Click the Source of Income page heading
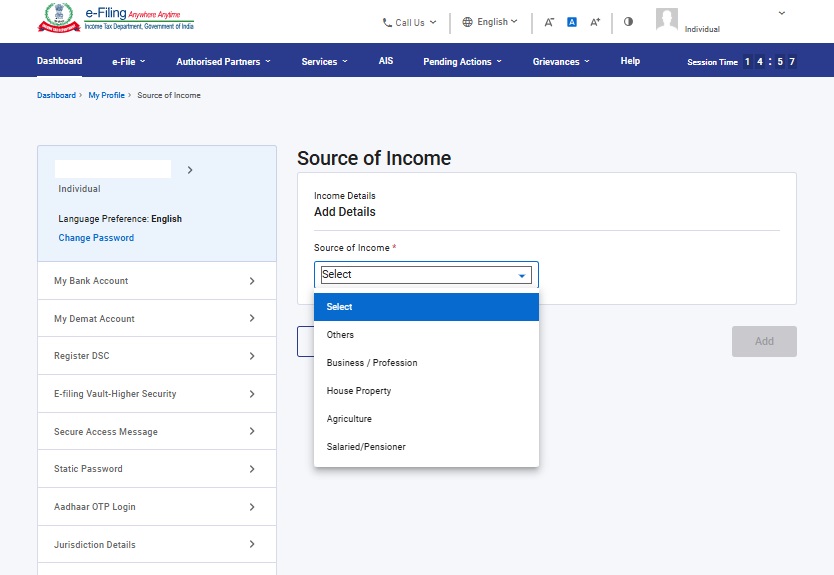Image resolution: width=834 pixels, height=575 pixels. (x=374, y=158)
